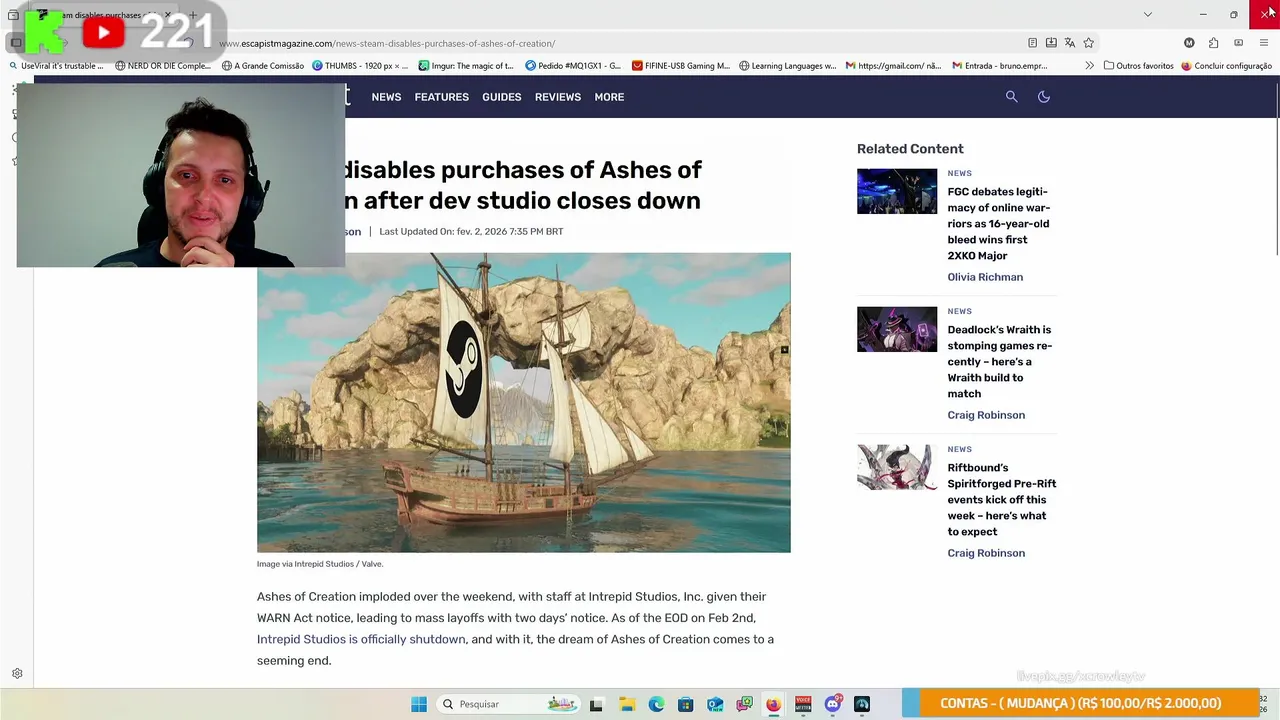The height and width of the screenshot is (720, 1280).
Task: Open FGC debates legitimacy article headline
Action: [x=998, y=223]
